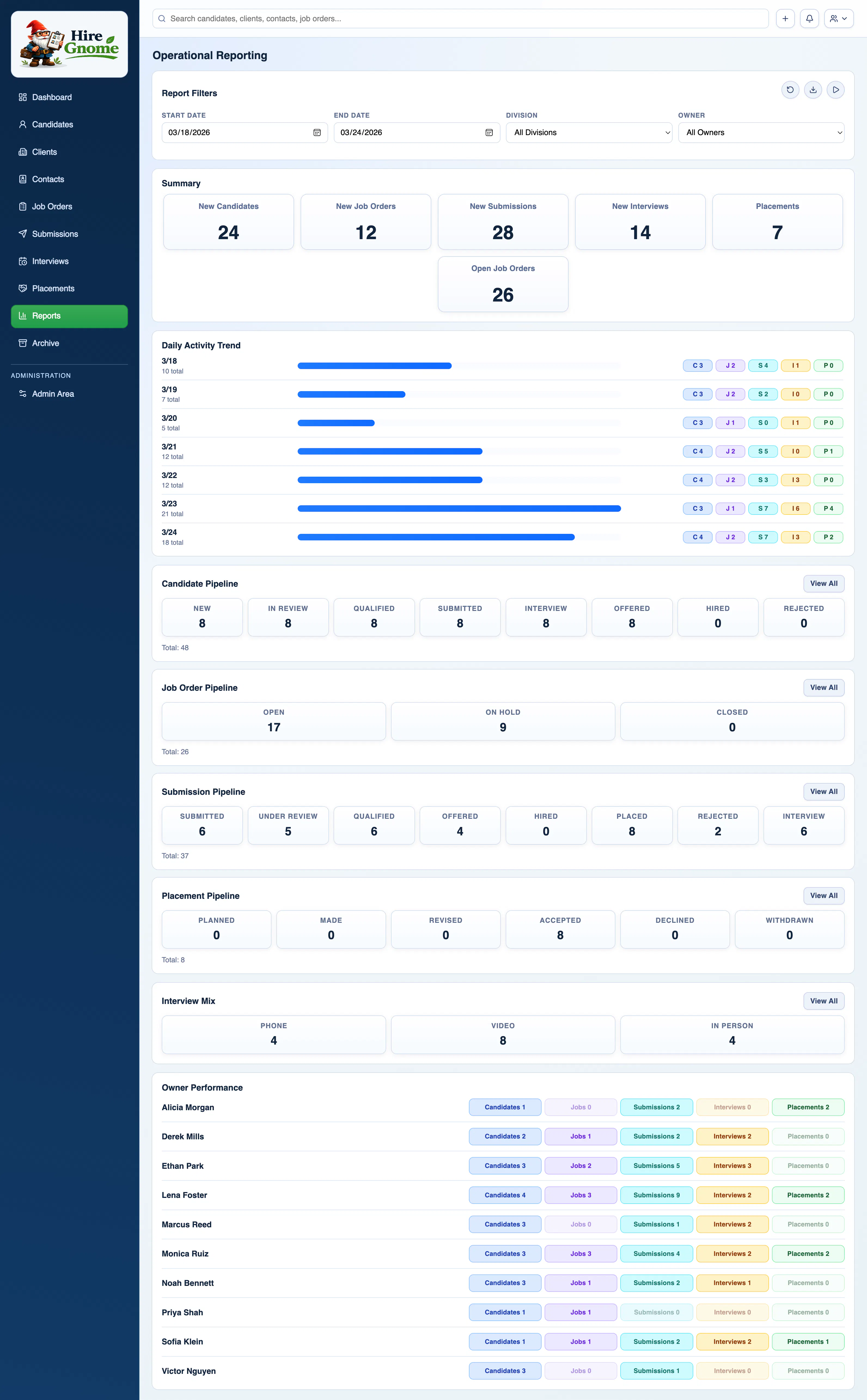The width and height of the screenshot is (867, 1400).
Task: Click the '21 total' label under 3/23
Action: 173,514
